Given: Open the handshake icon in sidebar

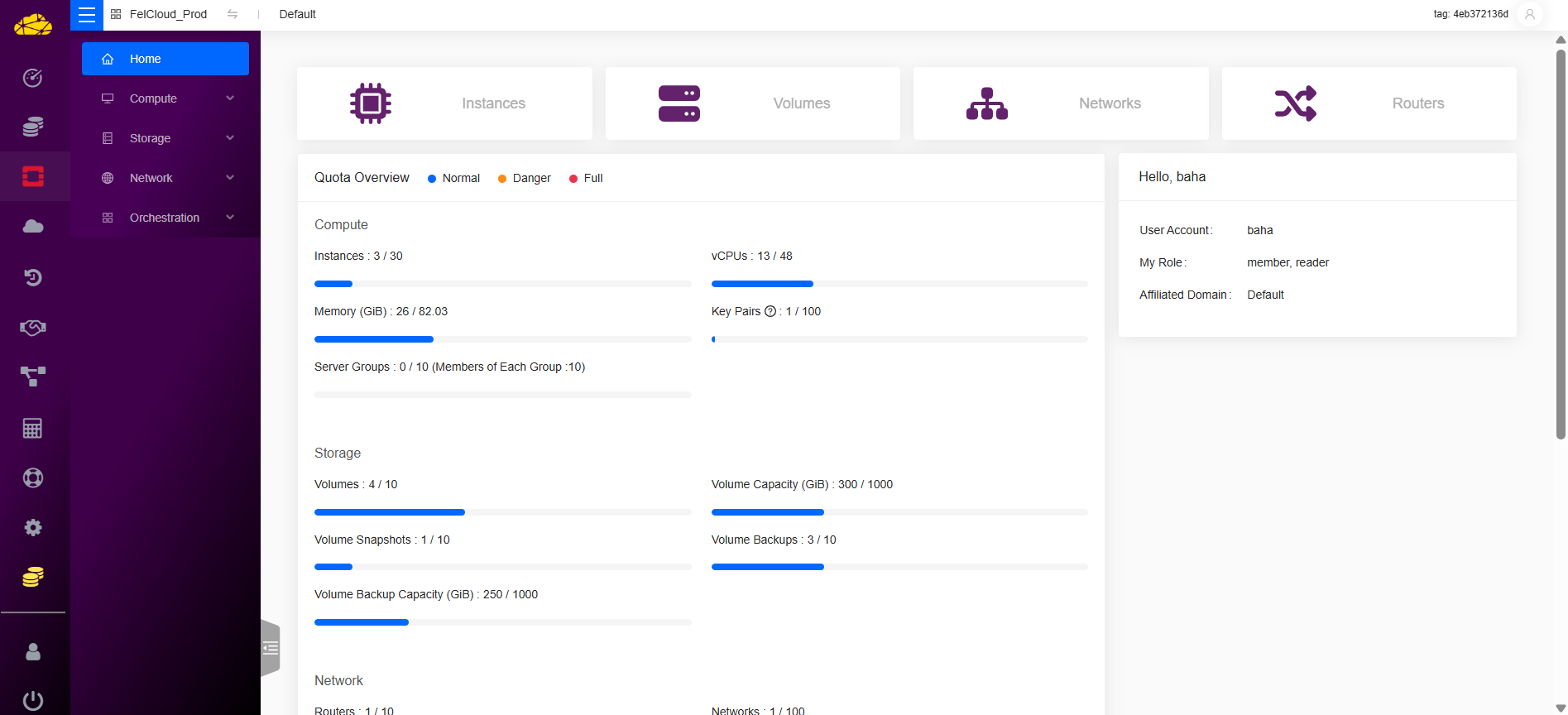Looking at the screenshot, I should pyautogui.click(x=33, y=328).
